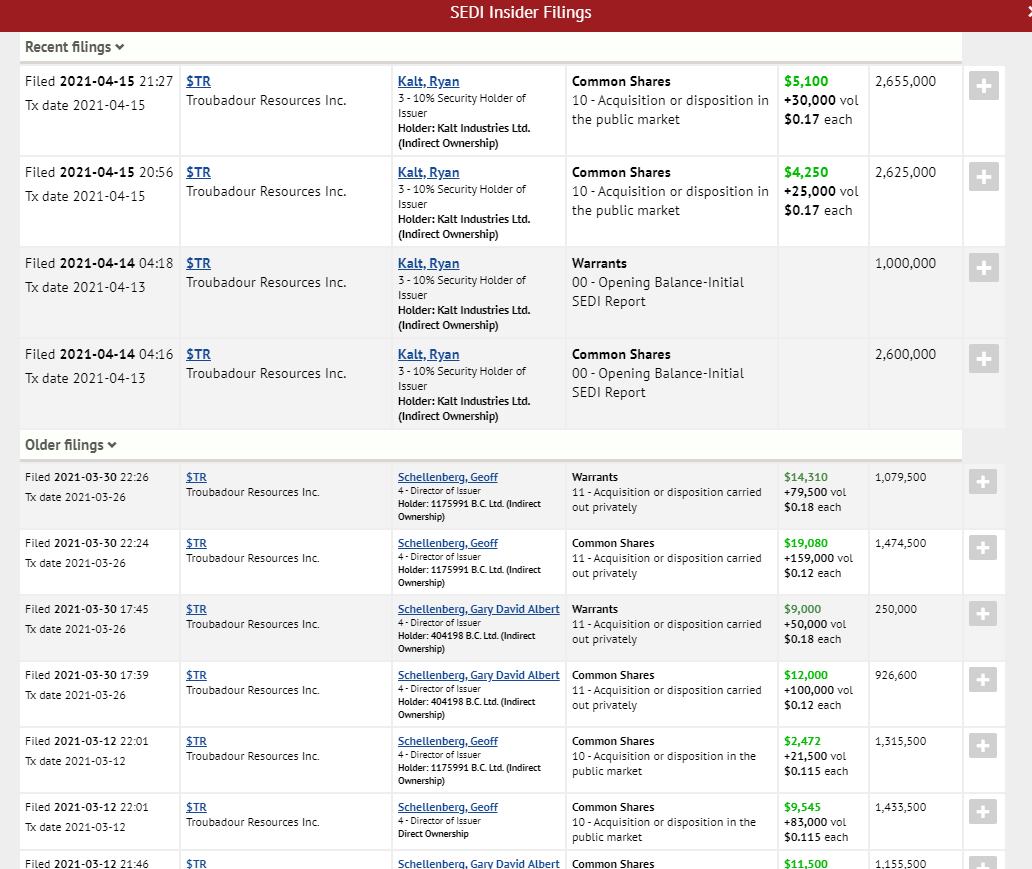Expand the 250,000 Warrants filing row

(x=983, y=614)
